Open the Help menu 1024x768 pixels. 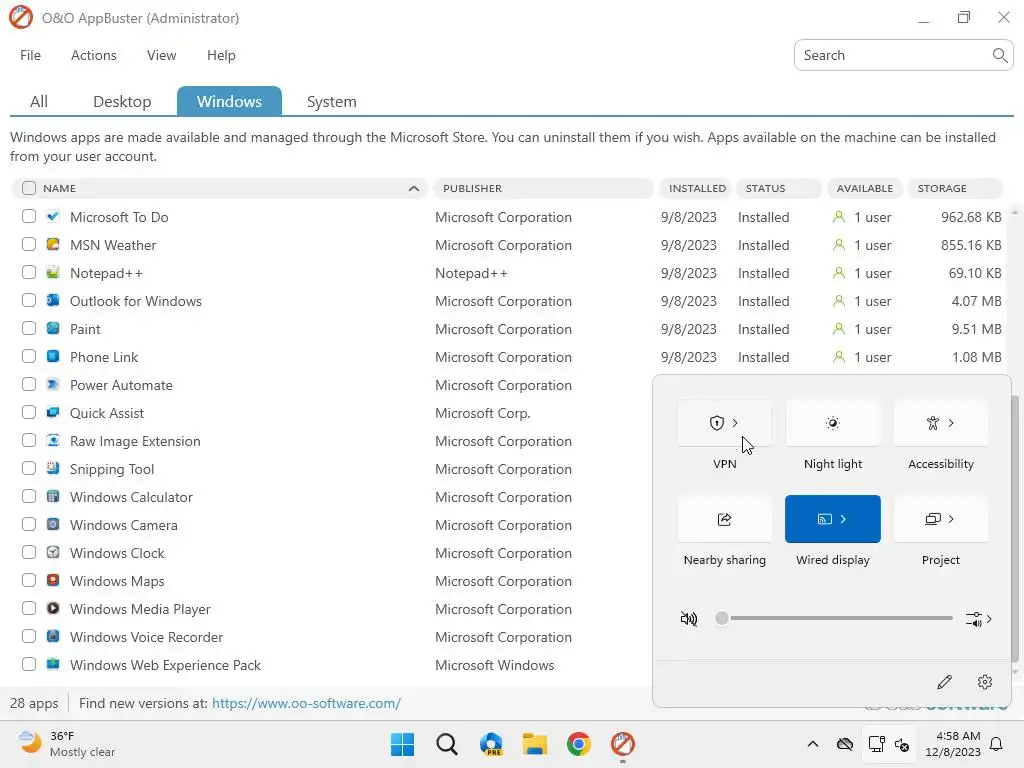(x=221, y=56)
